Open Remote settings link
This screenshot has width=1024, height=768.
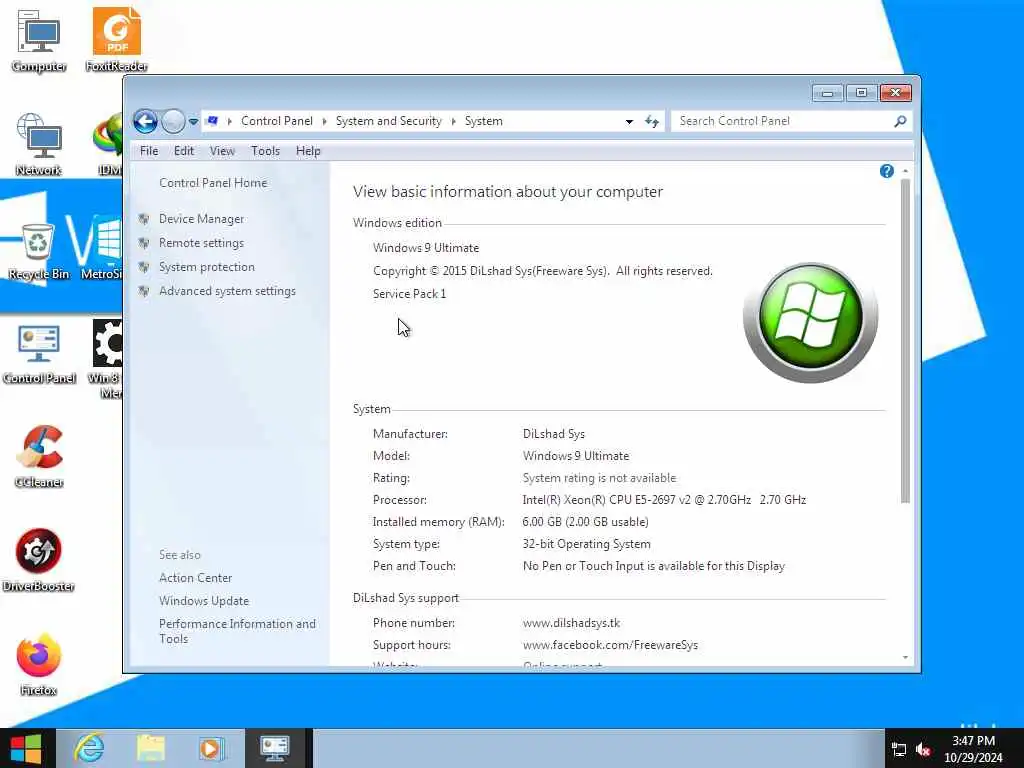[x=201, y=243]
